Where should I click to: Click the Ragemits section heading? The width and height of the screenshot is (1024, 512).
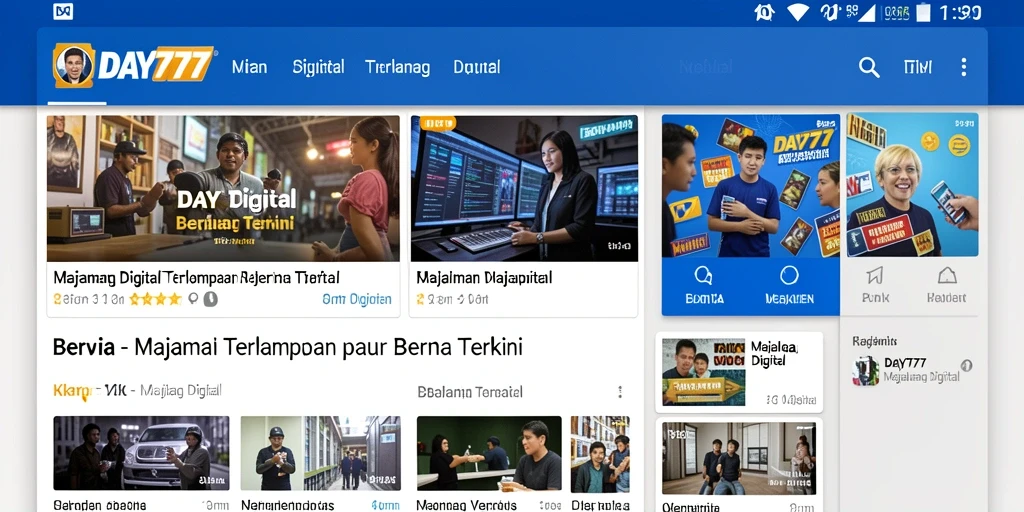[874, 341]
